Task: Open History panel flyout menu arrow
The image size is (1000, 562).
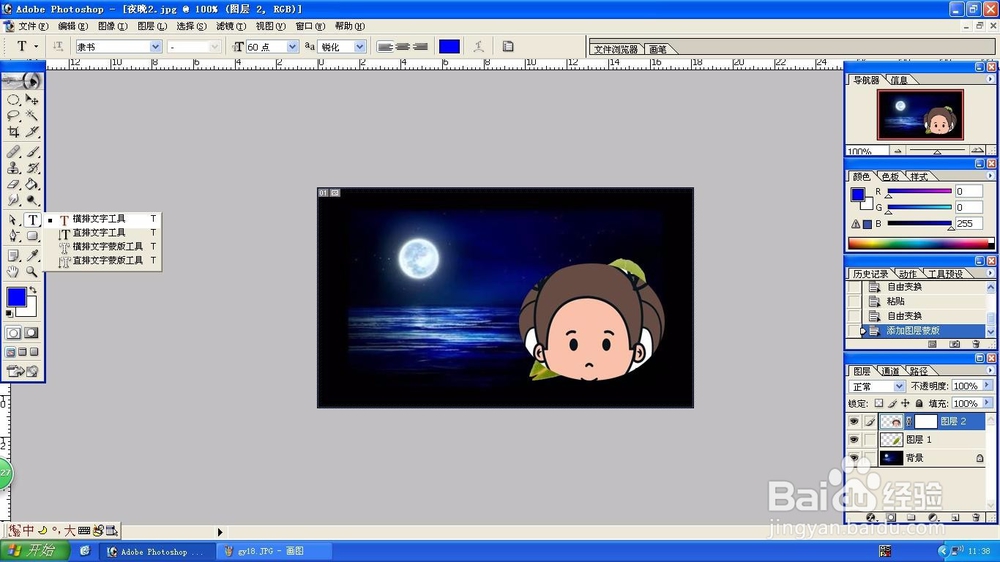Action: pos(990,273)
